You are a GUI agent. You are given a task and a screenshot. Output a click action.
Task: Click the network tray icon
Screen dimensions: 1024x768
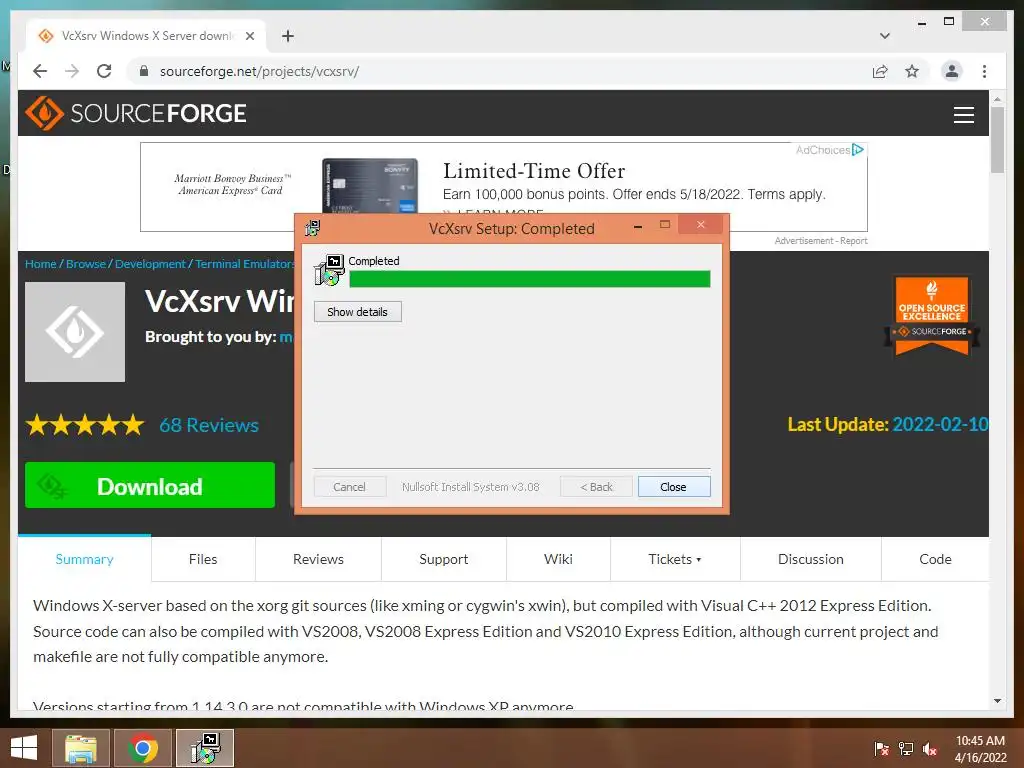tap(906, 748)
